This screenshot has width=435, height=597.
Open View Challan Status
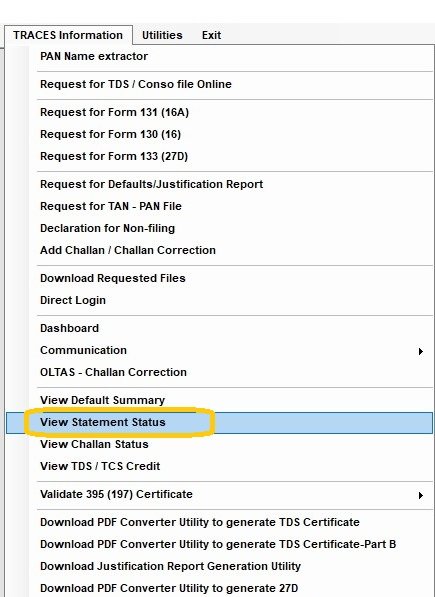pyautogui.click(x=220, y=444)
